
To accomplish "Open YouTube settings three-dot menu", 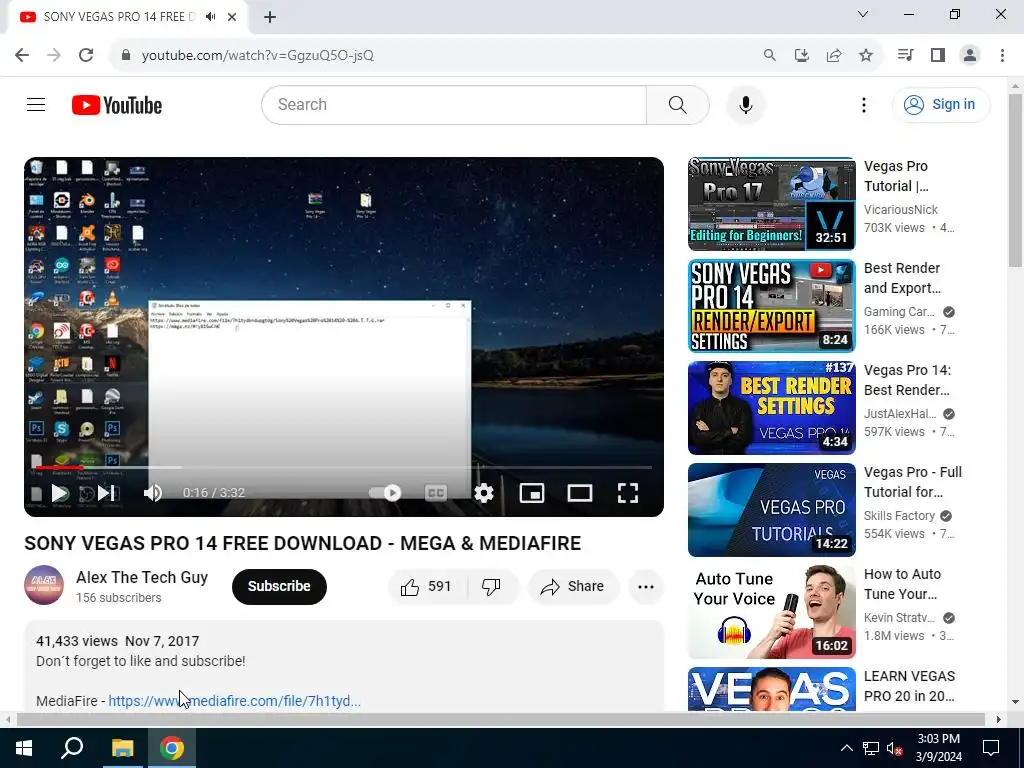I will pos(863,104).
